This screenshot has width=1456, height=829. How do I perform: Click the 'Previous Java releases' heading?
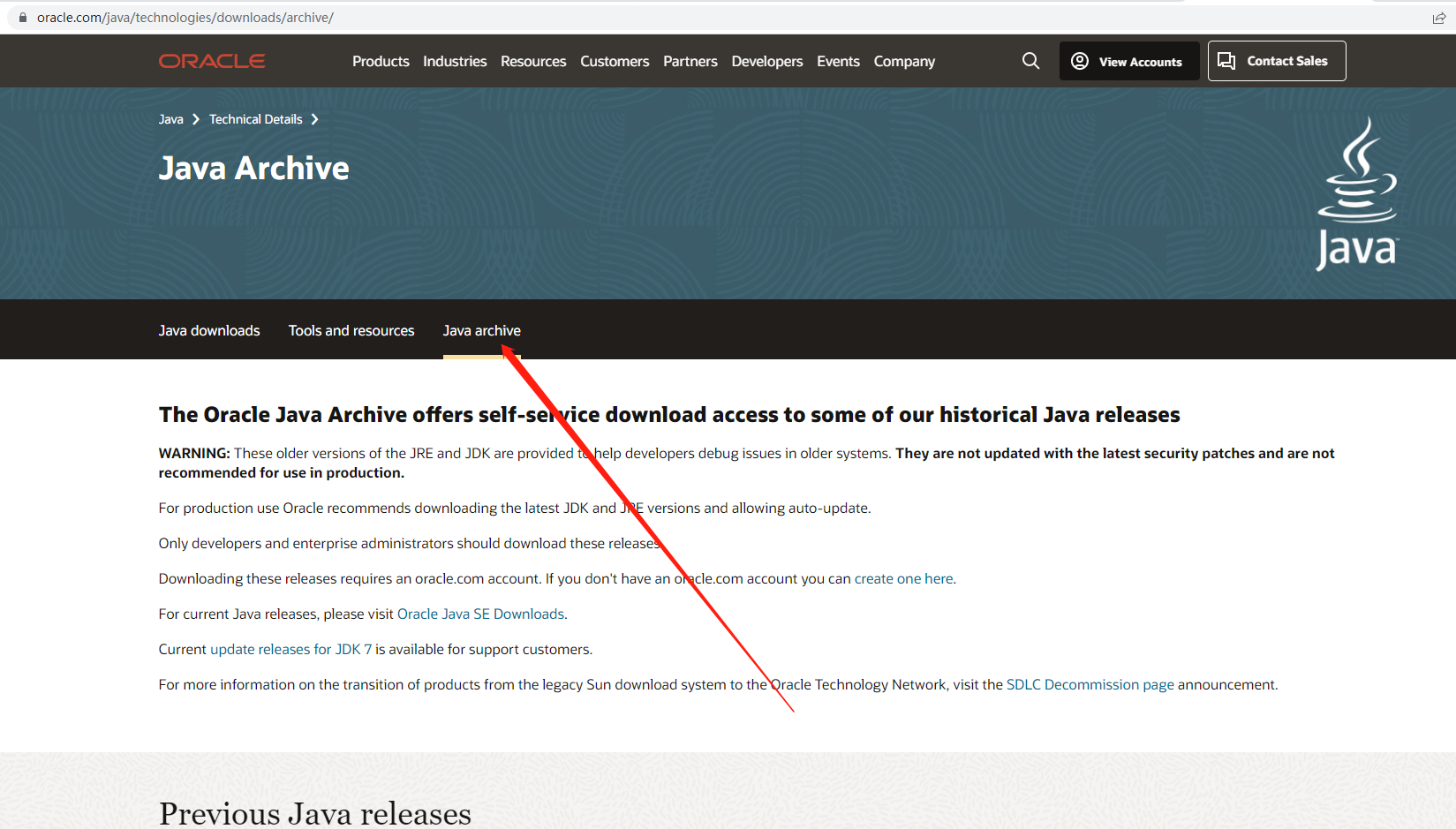tap(315, 812)
